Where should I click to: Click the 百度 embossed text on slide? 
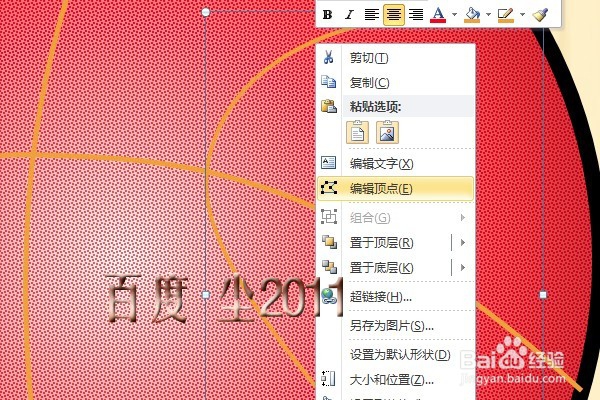point(146,299)
